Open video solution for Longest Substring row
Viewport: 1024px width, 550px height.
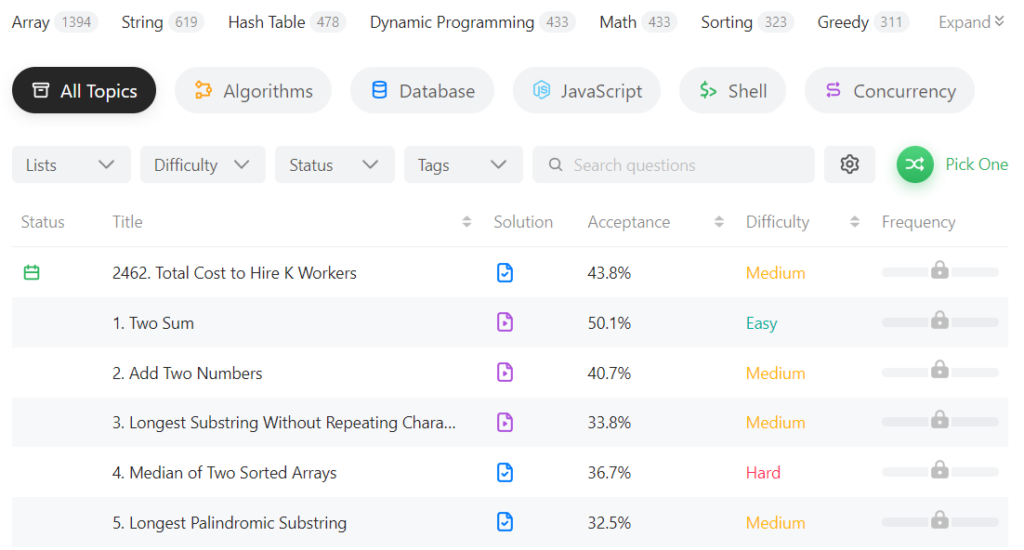coord(505,422)
